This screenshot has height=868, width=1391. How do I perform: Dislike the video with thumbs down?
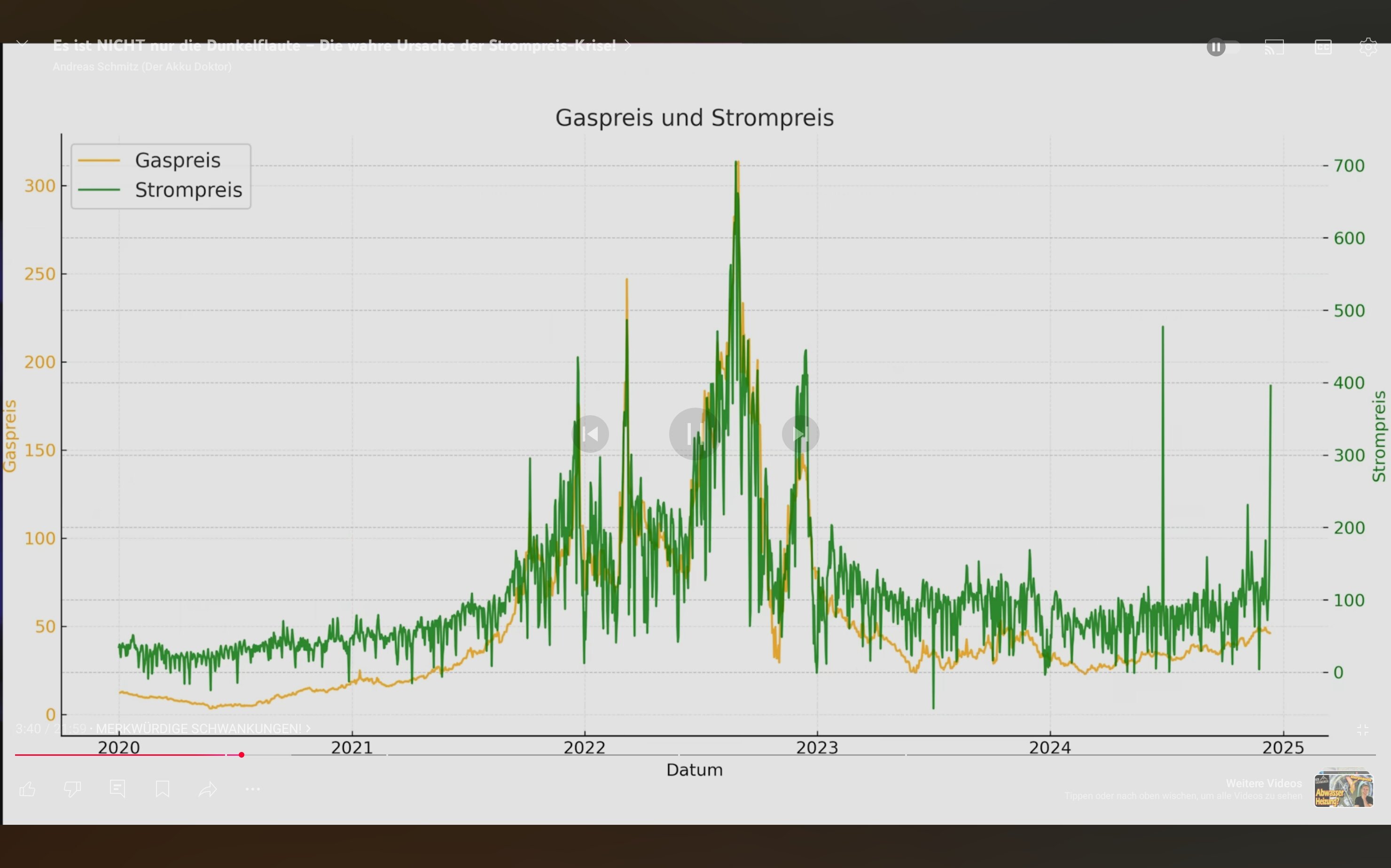pos(72,790)
